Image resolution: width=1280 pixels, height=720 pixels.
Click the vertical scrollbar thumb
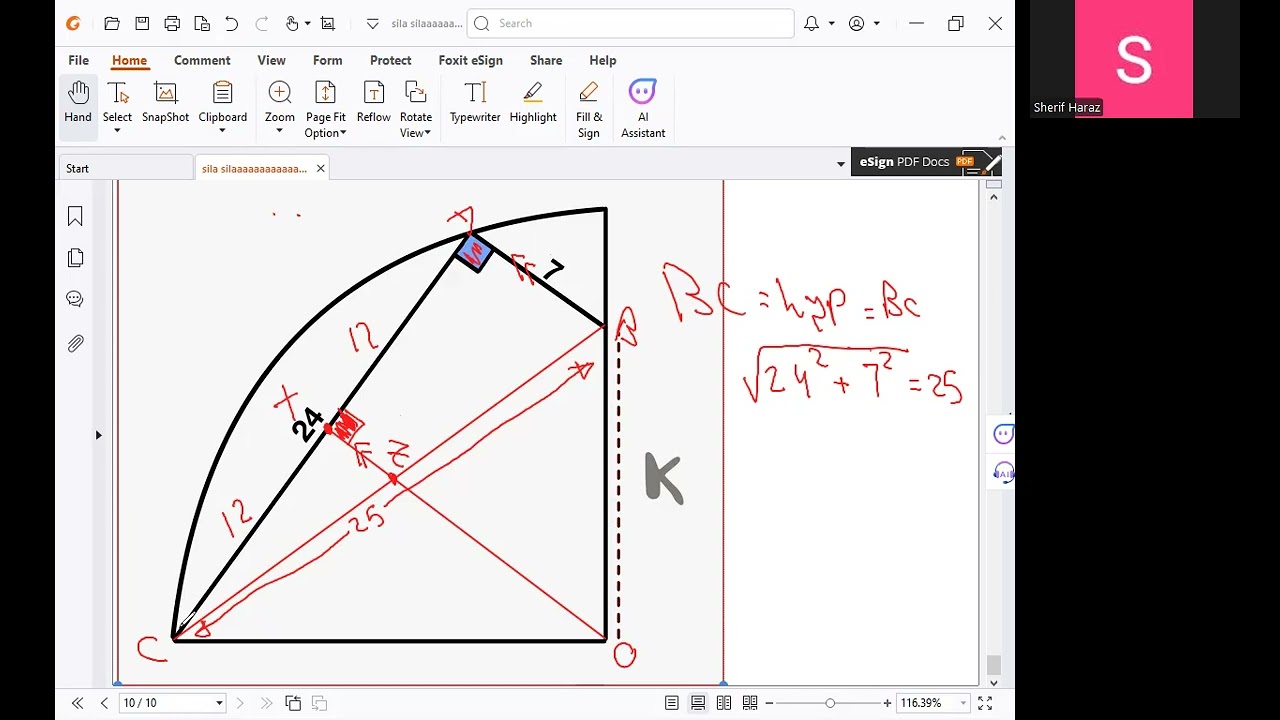coord(993,665)
